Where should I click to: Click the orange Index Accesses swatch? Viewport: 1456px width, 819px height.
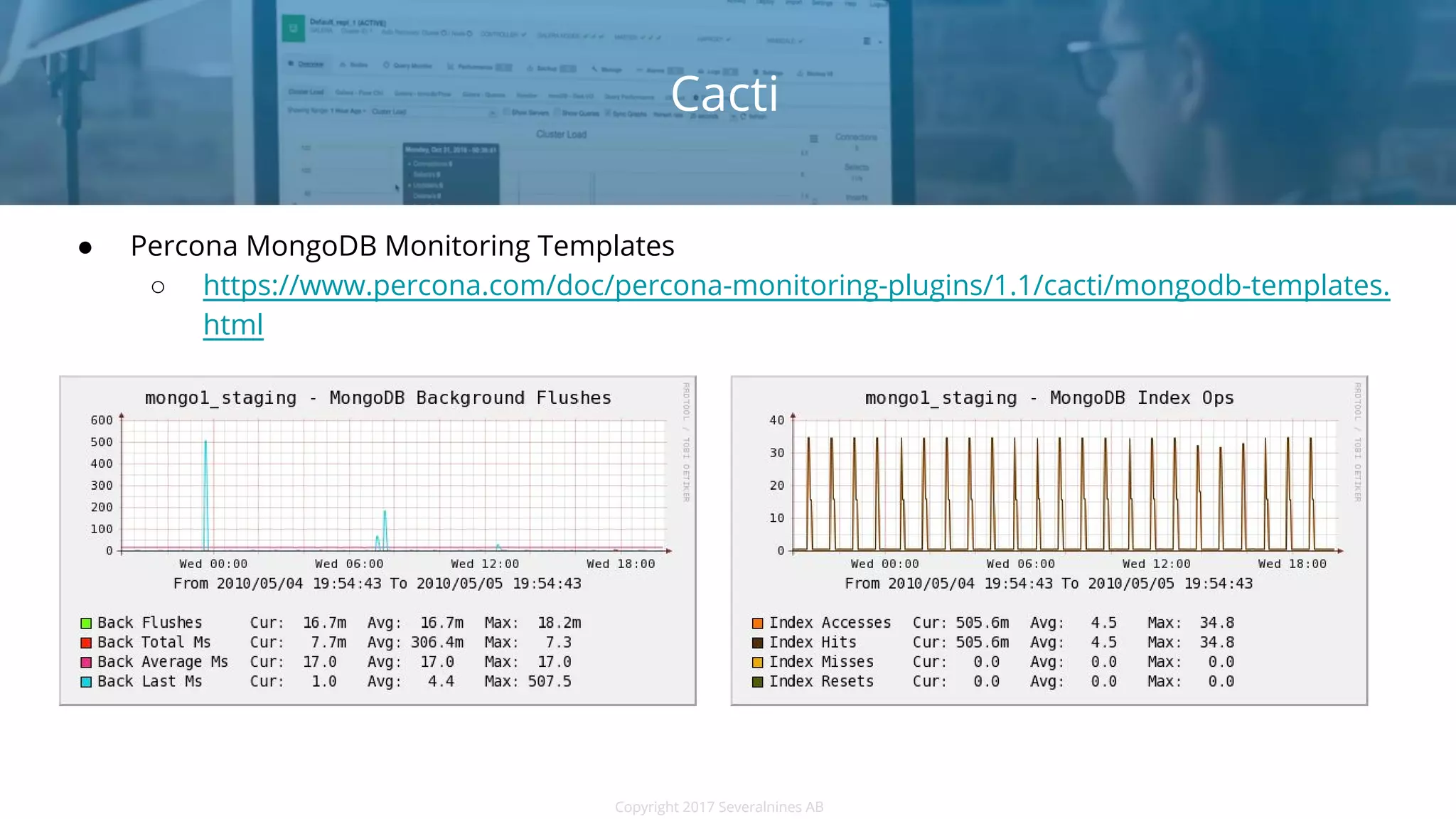pyautogui.click(x=758, y=623)
